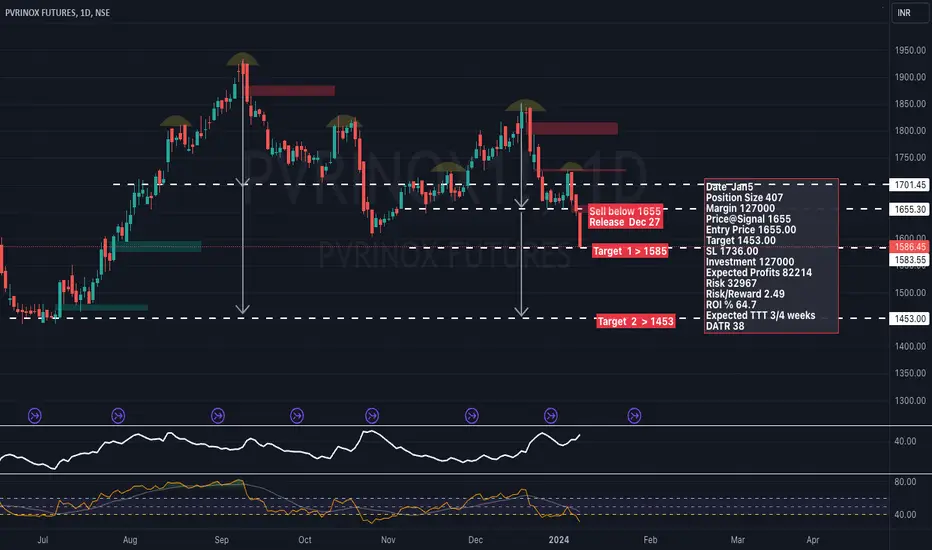932x550 pixels.
Task: Click the 'Release Dec 27' annotation
Action: click(x=625, y=222)
